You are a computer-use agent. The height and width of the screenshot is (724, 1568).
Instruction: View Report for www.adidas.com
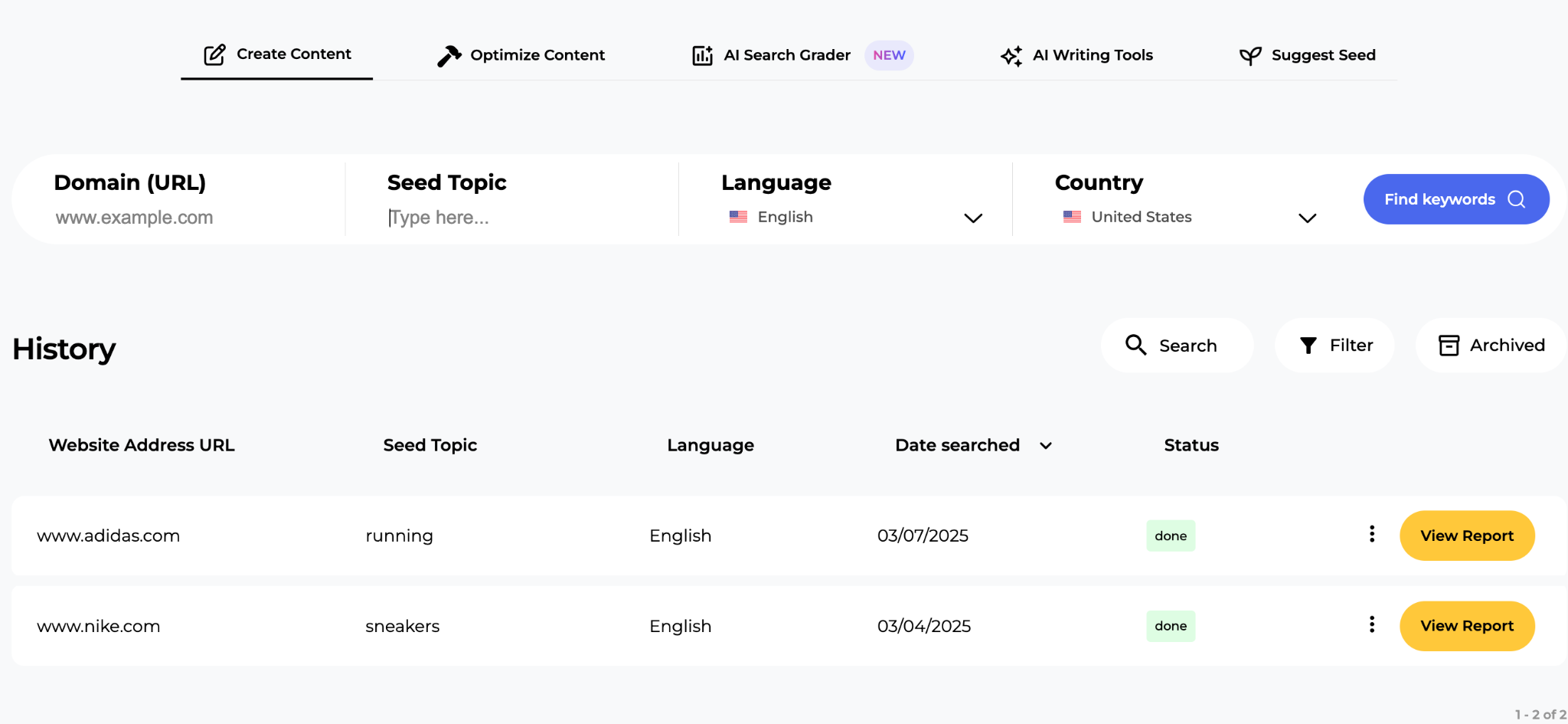(x=1466, y=536)
